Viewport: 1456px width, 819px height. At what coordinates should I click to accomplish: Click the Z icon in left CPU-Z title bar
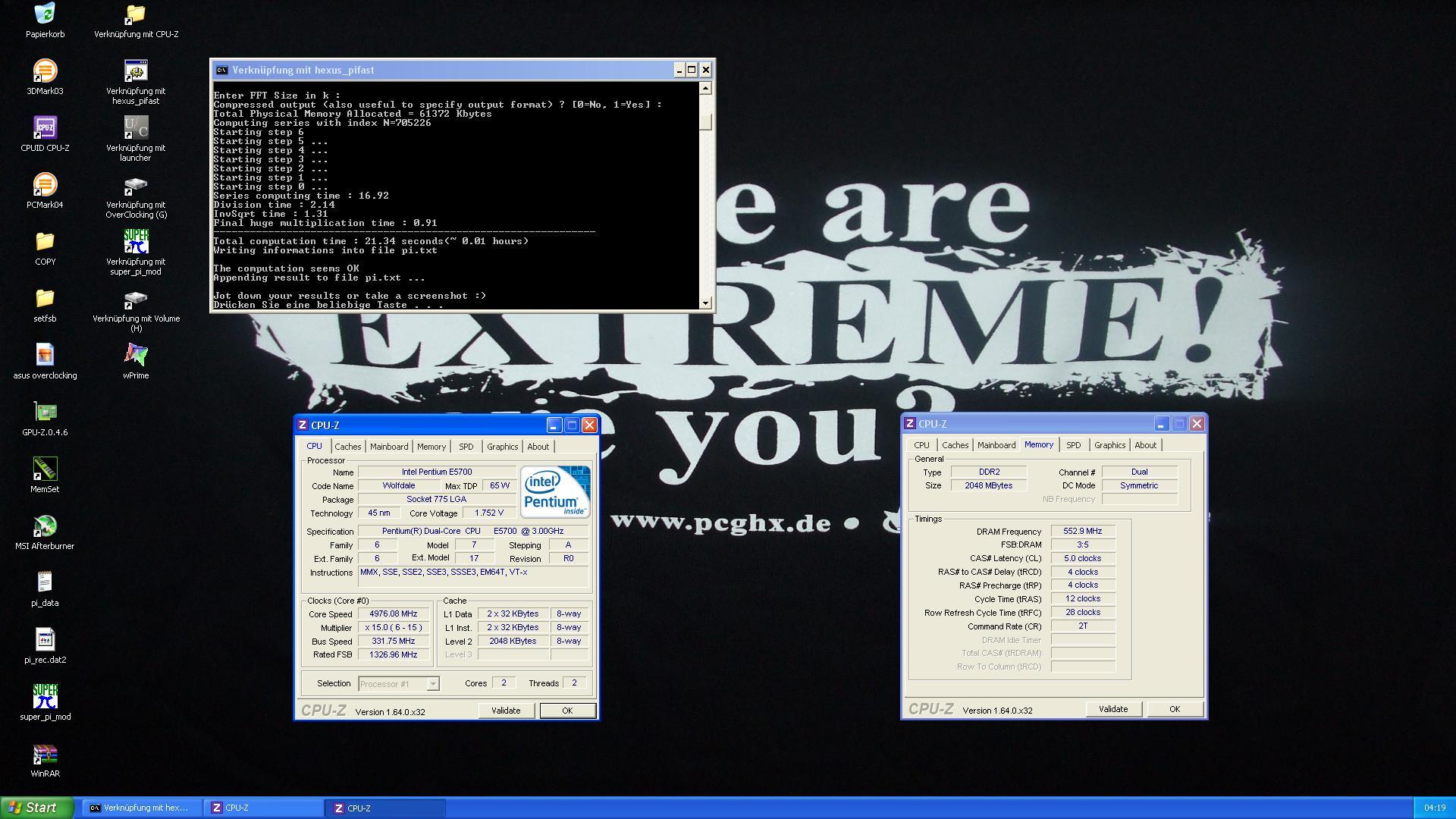tap(303, 425)
